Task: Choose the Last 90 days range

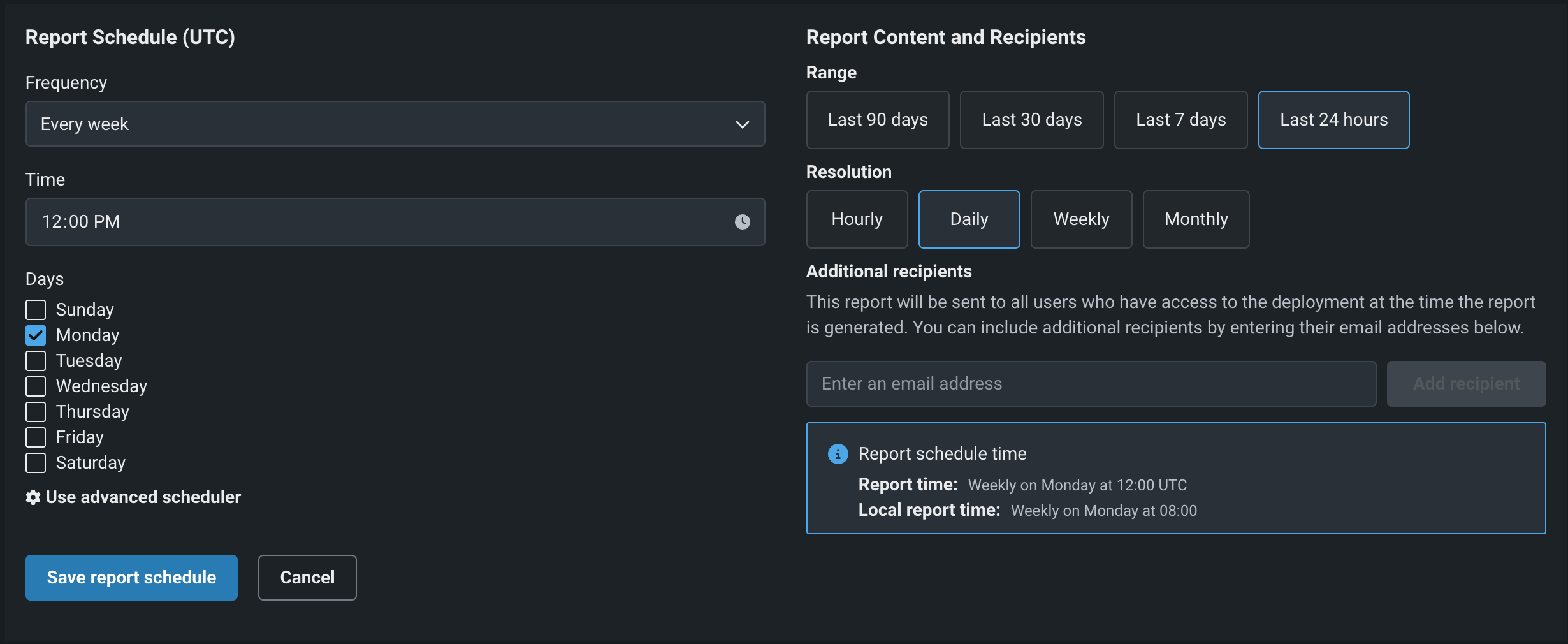Action: (x=877, y=120)
